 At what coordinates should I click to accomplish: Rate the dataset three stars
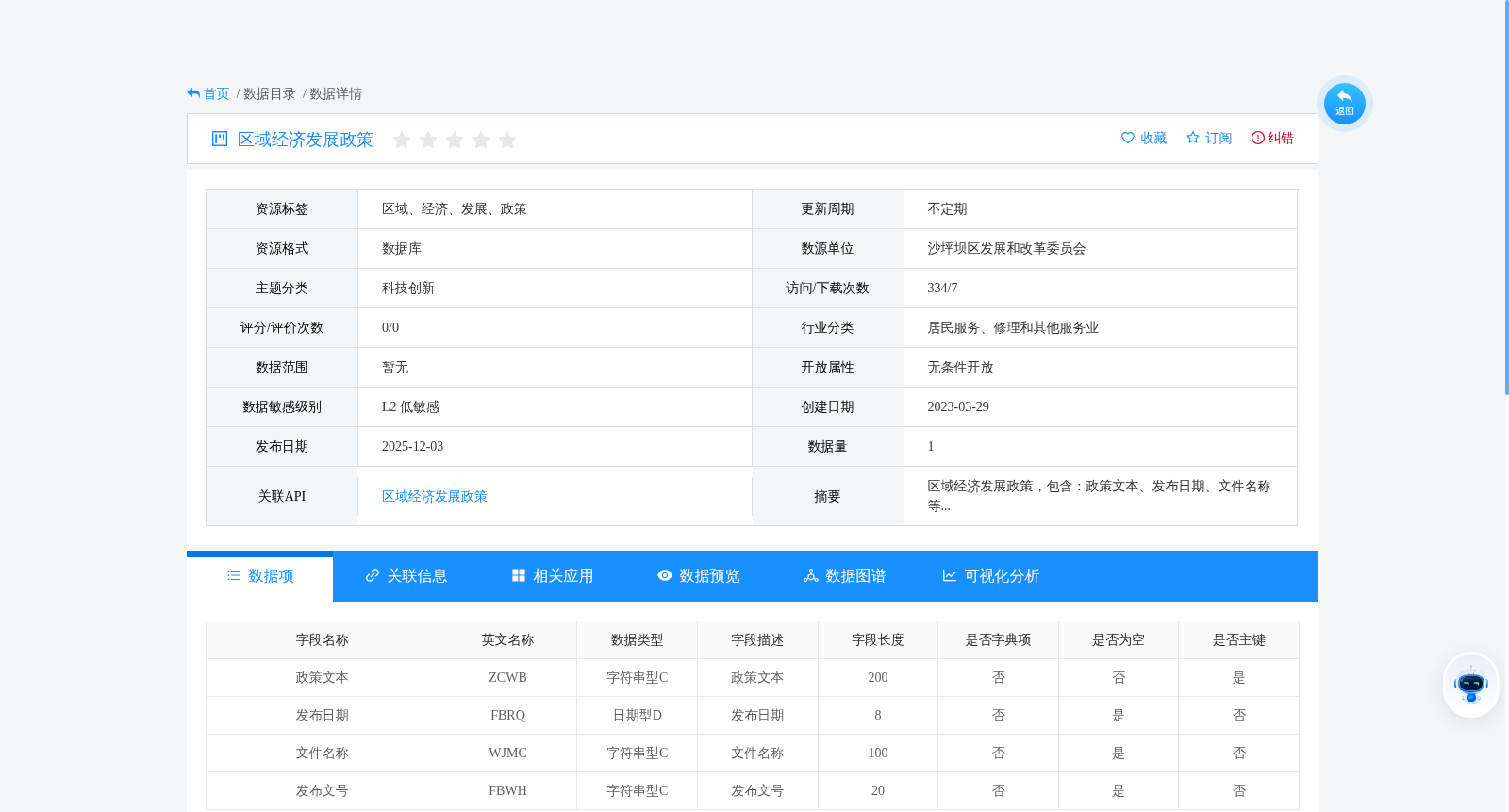(x=455, y=140)
